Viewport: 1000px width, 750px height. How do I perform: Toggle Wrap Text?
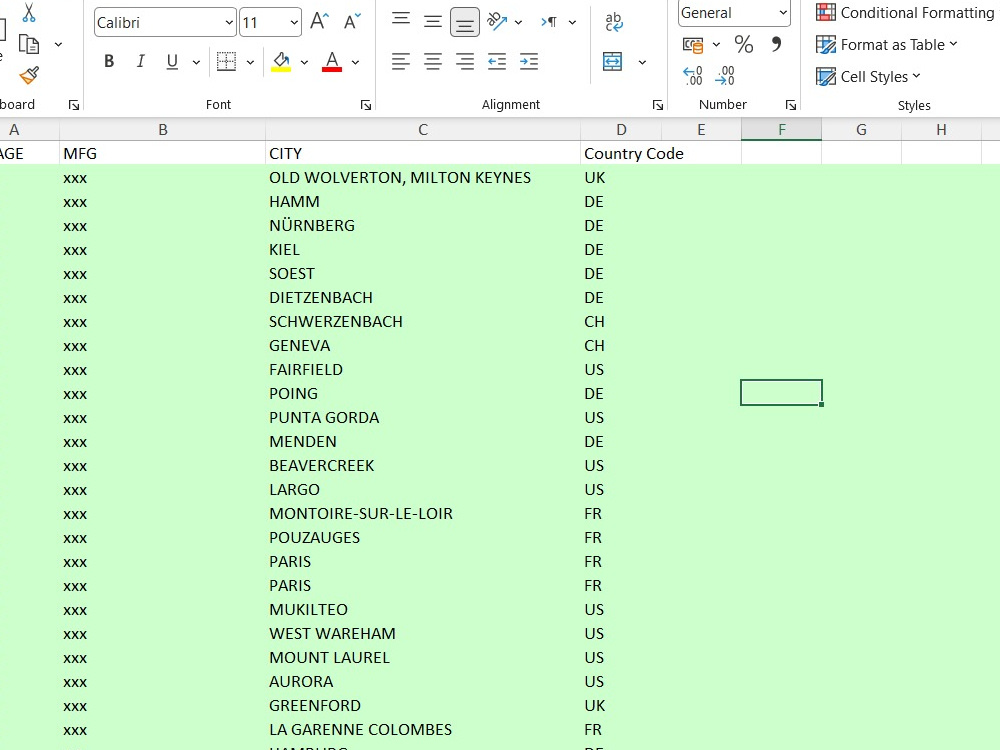tap(614, 22)
